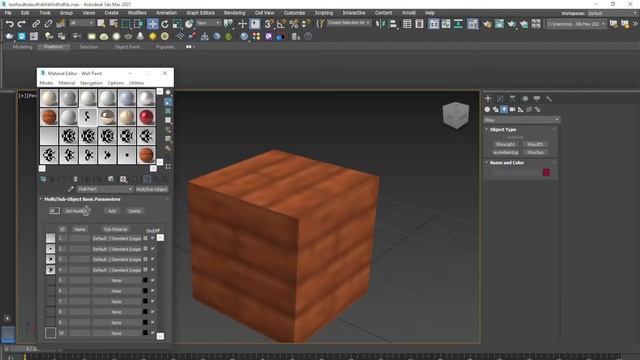Click the Delete button in Multi/Sub-Object parameters
Screen dimensions: 640x360
[135, 211]
